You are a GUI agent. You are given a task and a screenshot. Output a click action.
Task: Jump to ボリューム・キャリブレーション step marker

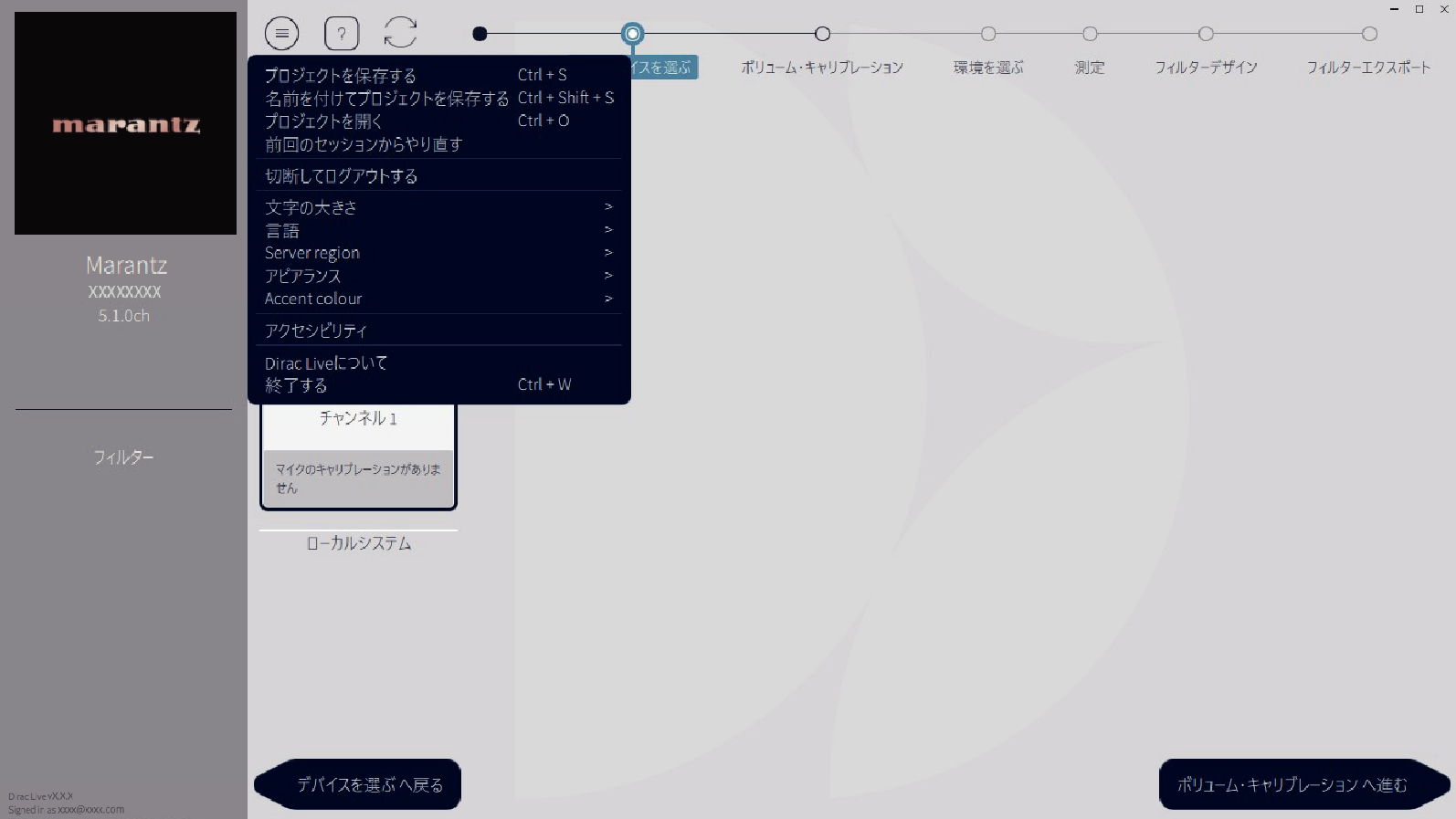(x=822, y=34)
